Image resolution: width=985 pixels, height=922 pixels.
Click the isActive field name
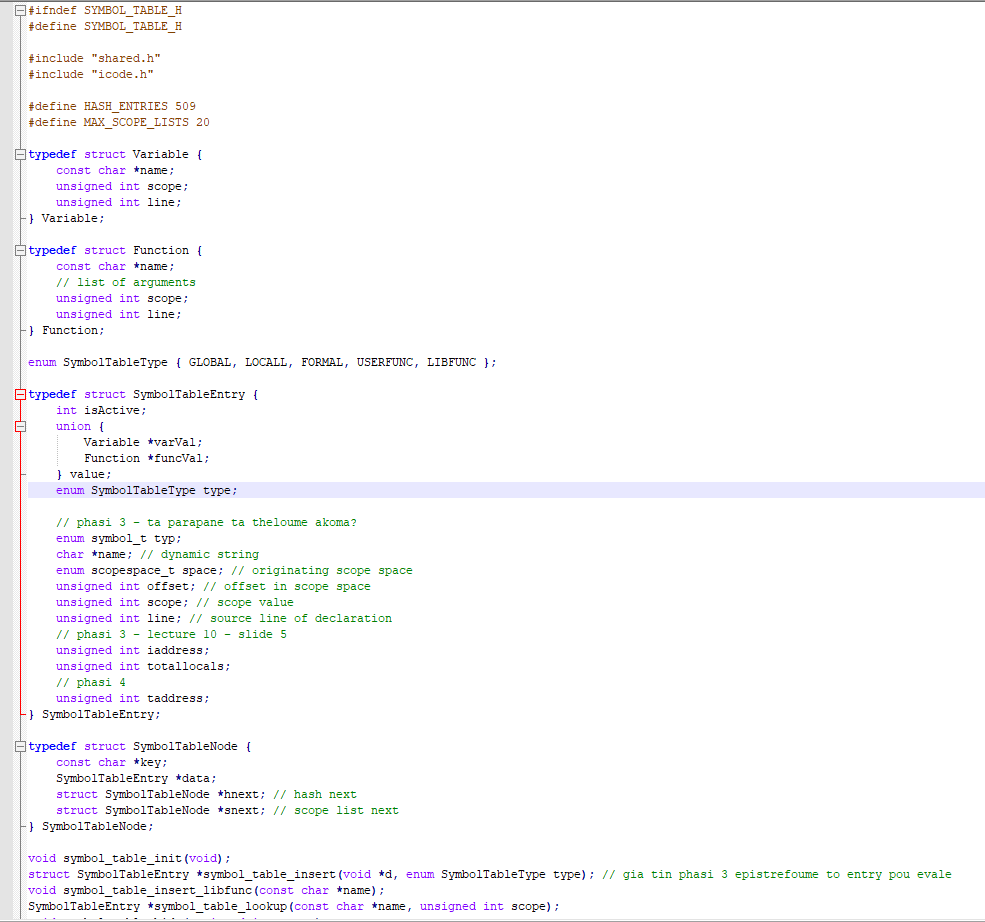[x=114, y=411]
